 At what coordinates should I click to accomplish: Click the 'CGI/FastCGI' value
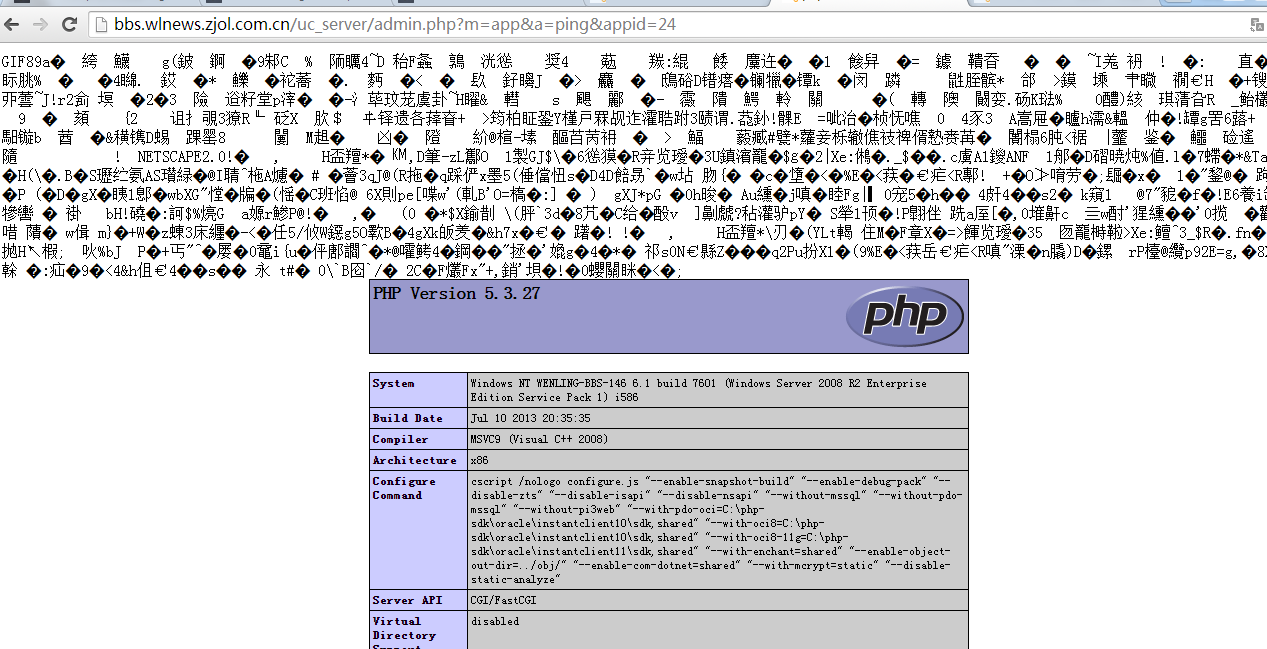point(503,600)
